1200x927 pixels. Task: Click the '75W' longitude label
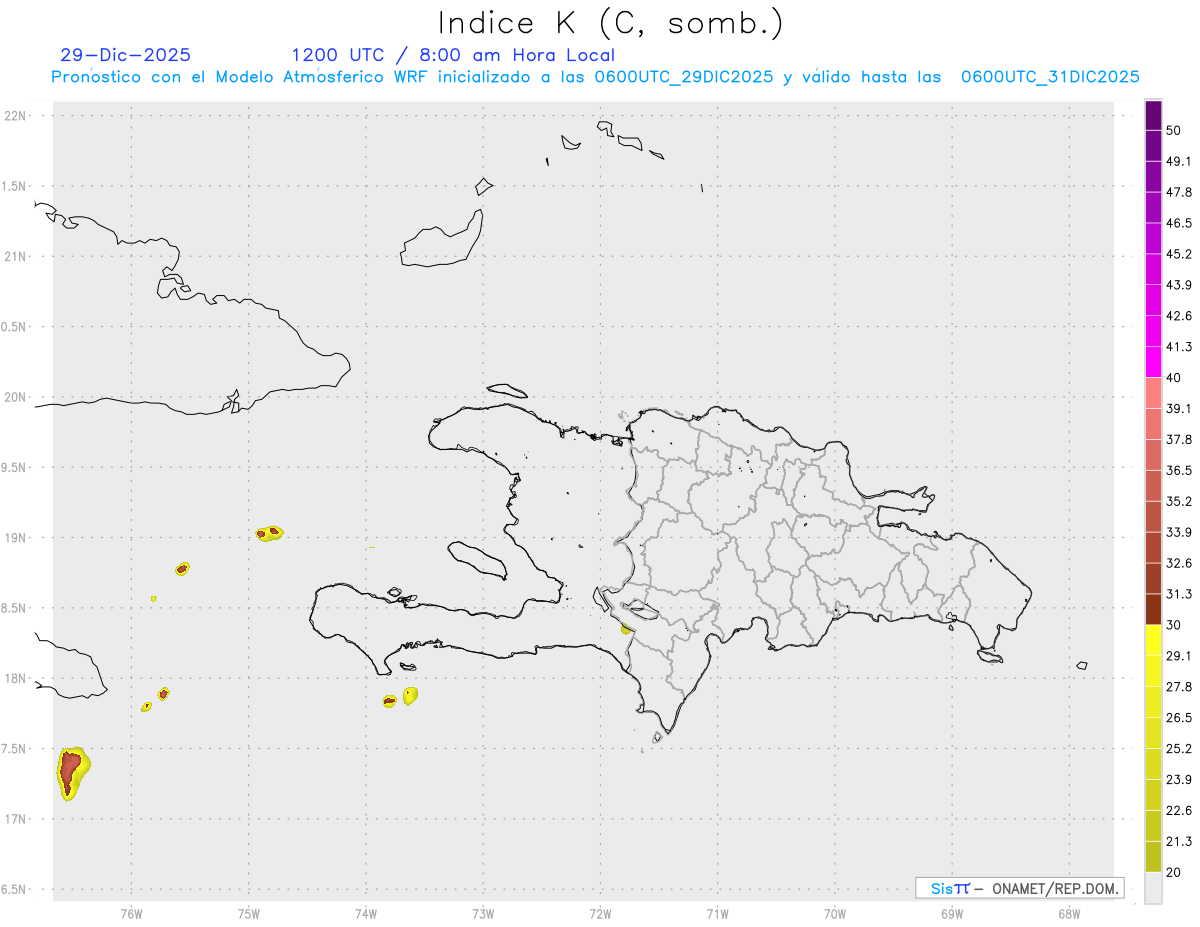[x=249, y=914]
